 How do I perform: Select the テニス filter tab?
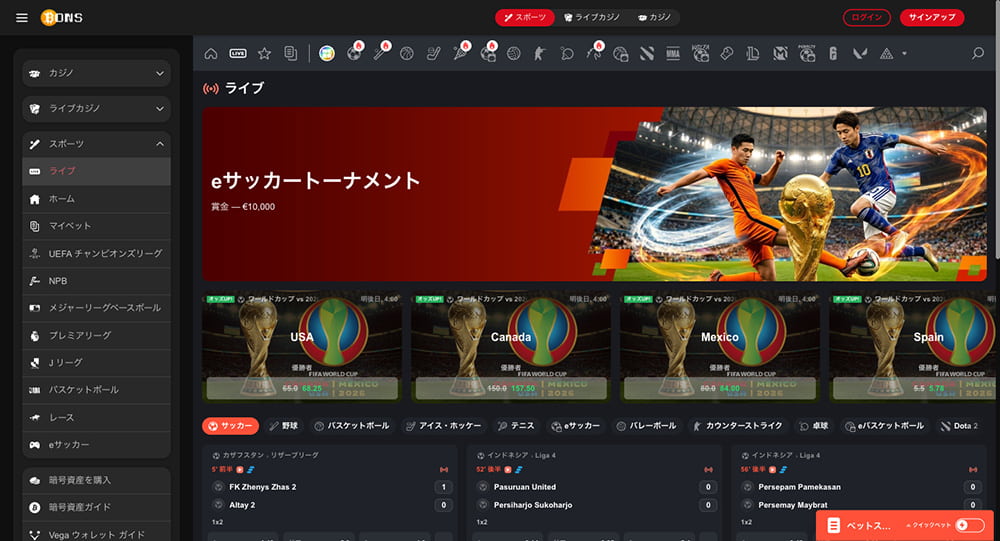click(516, 426)
